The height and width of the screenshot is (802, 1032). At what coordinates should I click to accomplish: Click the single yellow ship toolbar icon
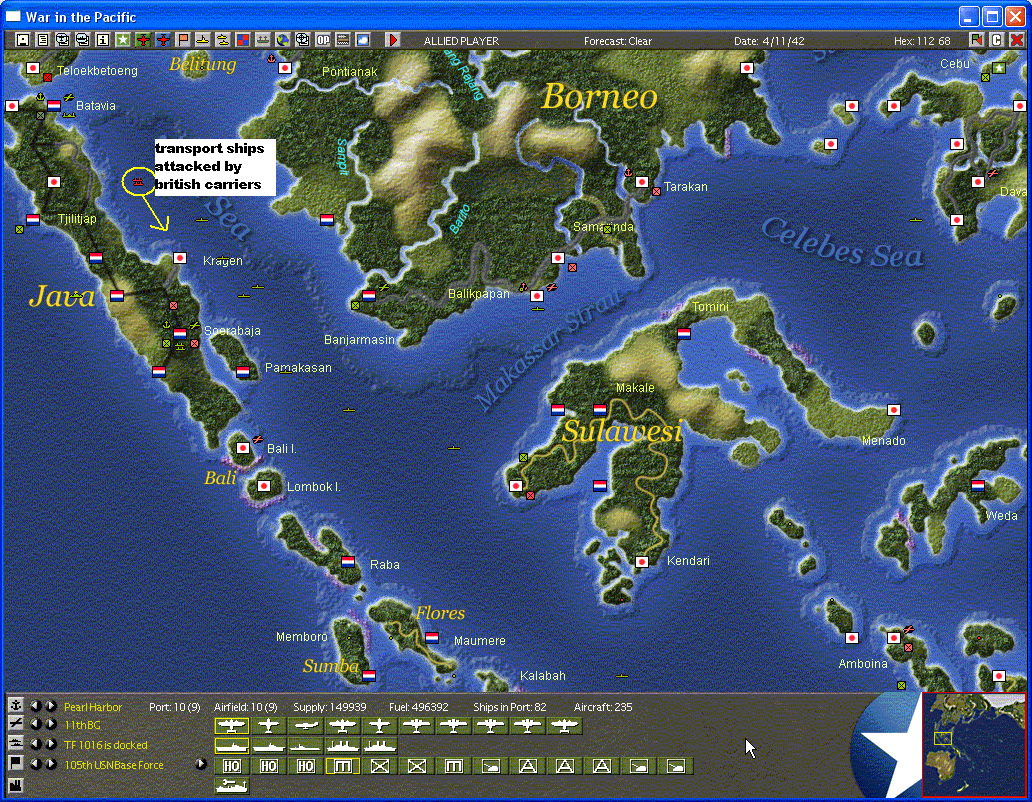coord(203,40)
